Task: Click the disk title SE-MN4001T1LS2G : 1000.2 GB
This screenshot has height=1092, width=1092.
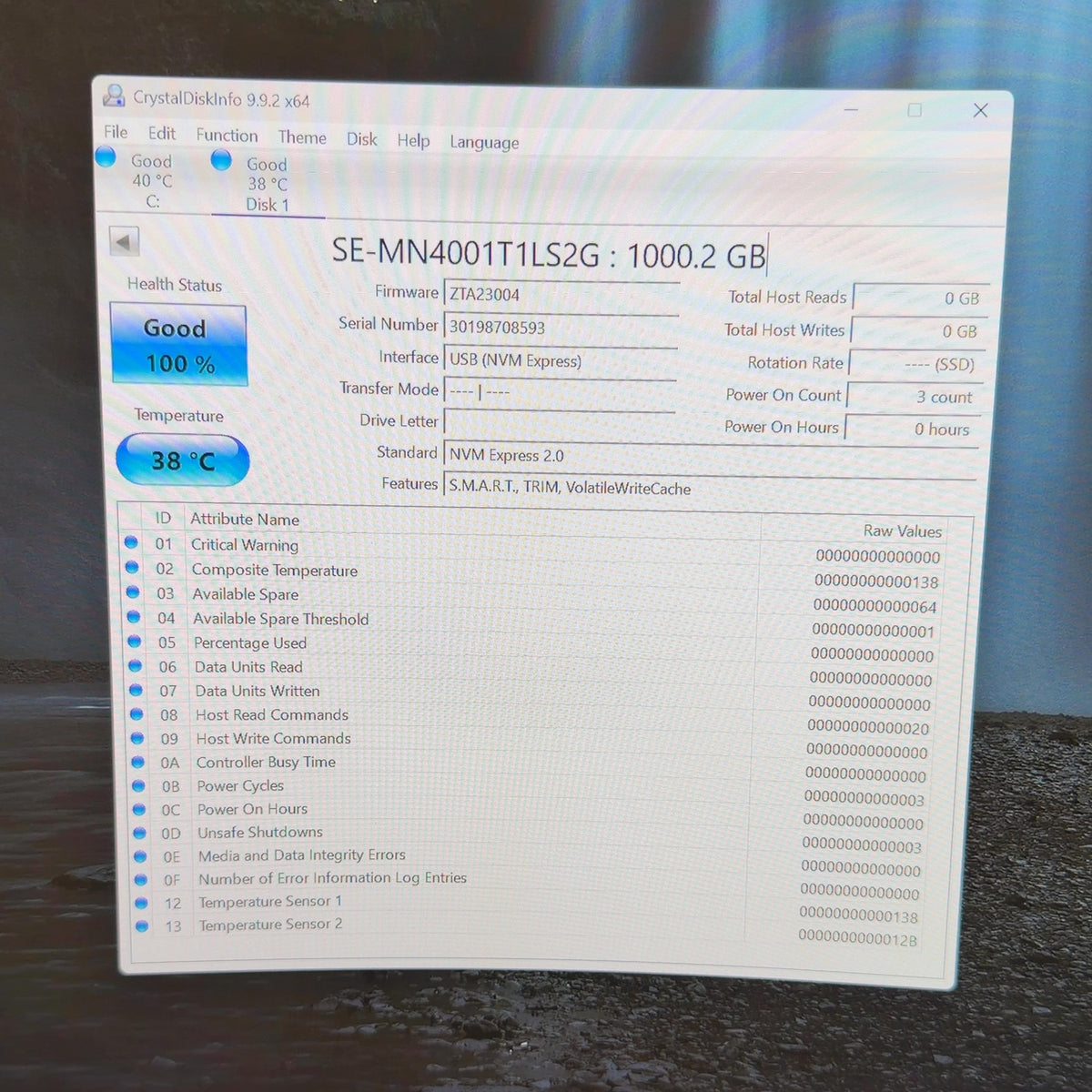Action: tap(549, 253)
